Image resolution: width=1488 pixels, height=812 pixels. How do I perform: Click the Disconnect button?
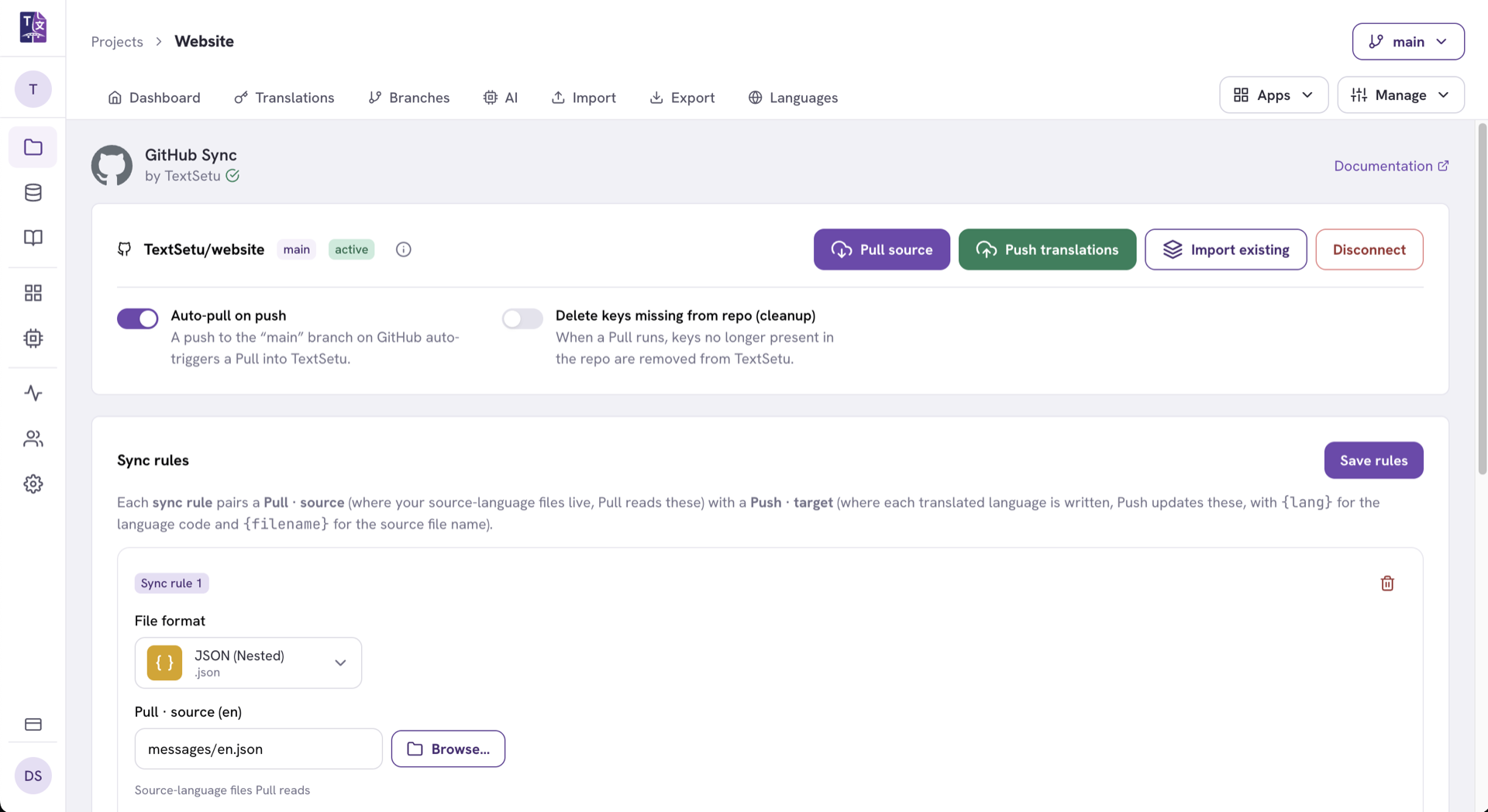pyautogui.click(x=1369, y=249)
